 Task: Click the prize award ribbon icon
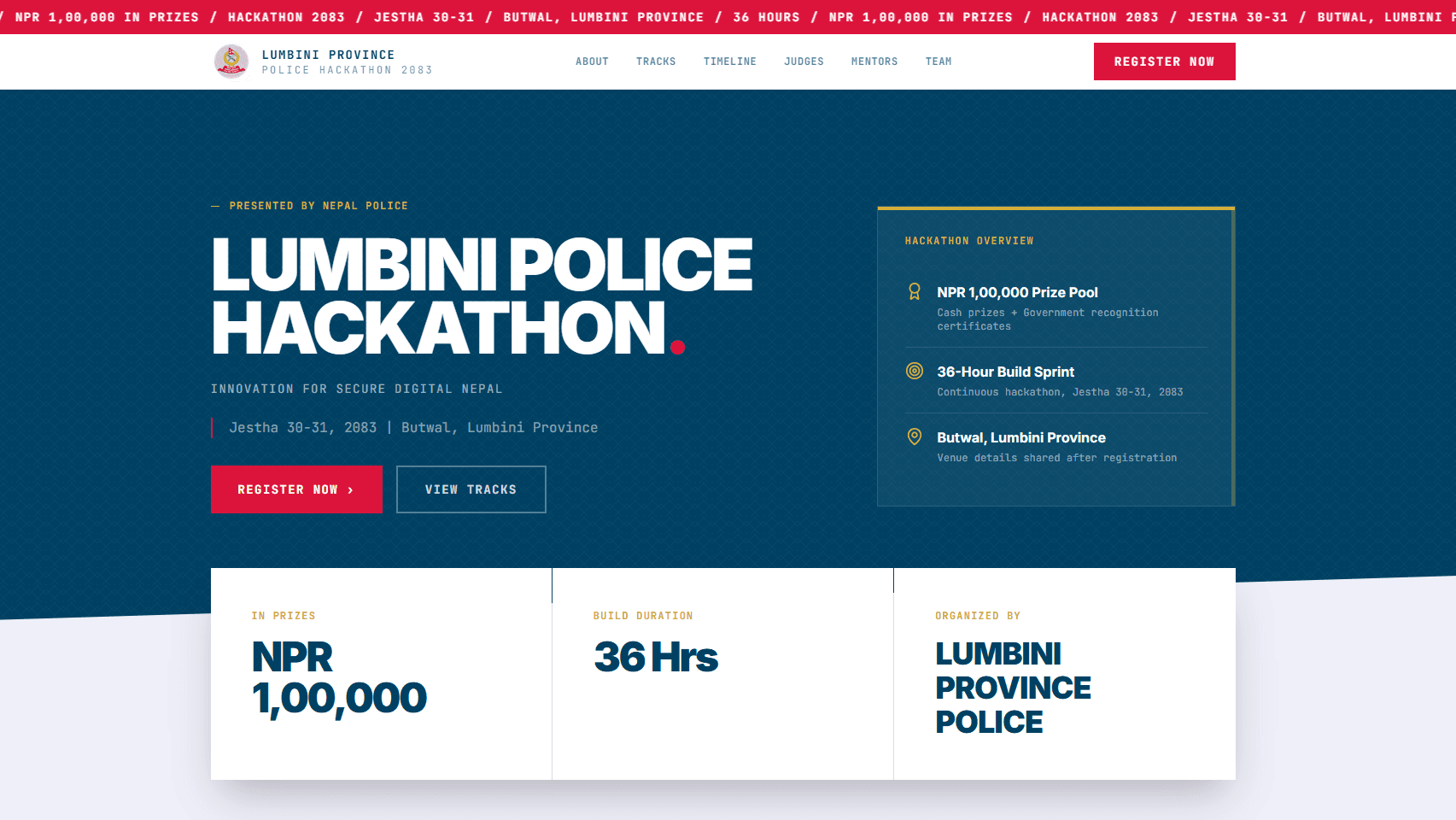click(x=915, y=292)
